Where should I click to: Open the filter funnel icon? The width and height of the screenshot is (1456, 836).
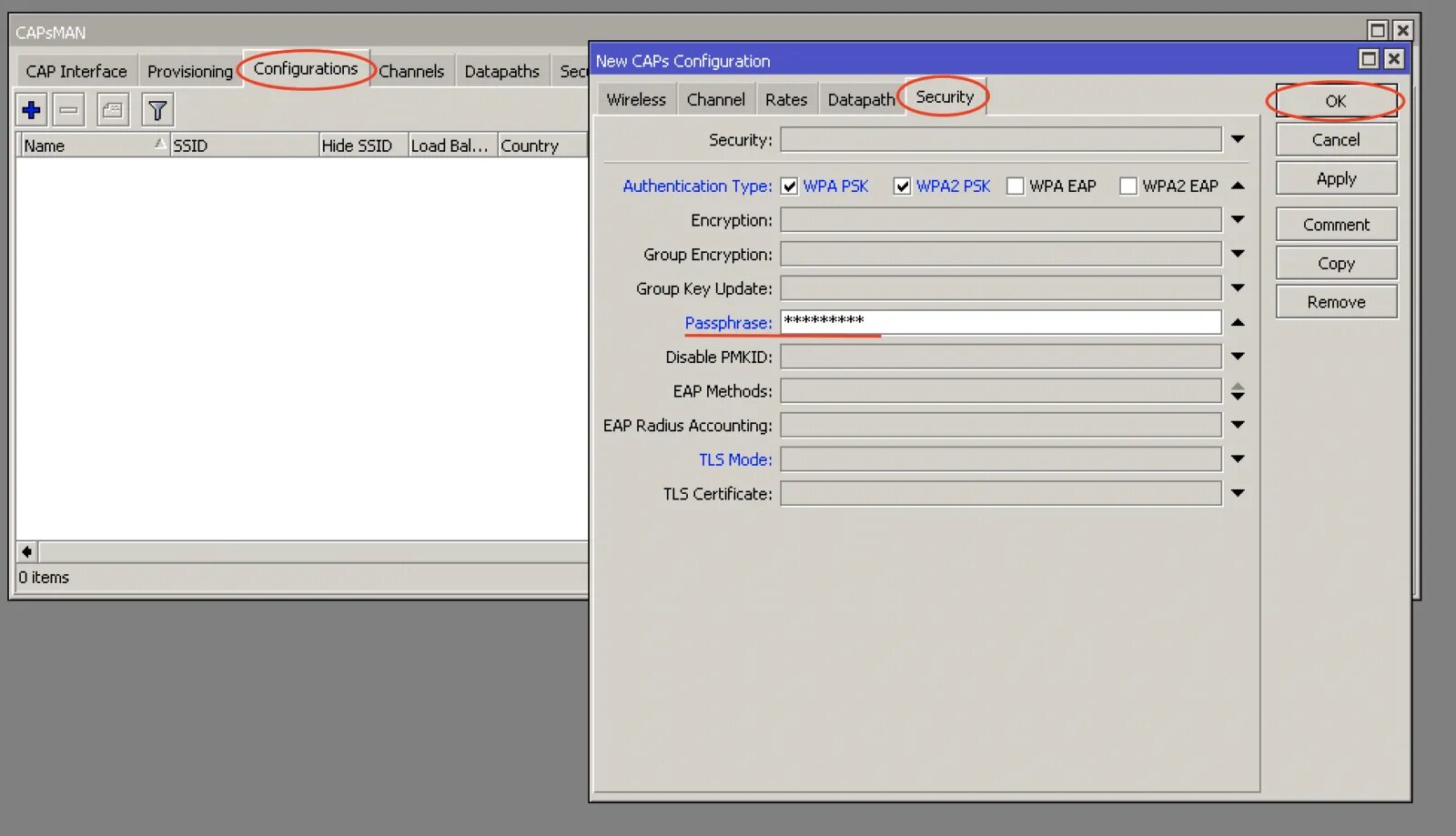click(x=157, y=111)
